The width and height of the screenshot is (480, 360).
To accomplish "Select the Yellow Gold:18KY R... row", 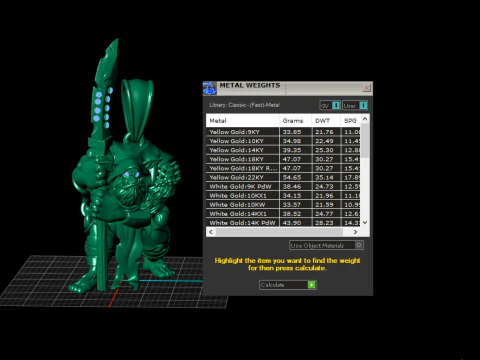I will point(283,168).
